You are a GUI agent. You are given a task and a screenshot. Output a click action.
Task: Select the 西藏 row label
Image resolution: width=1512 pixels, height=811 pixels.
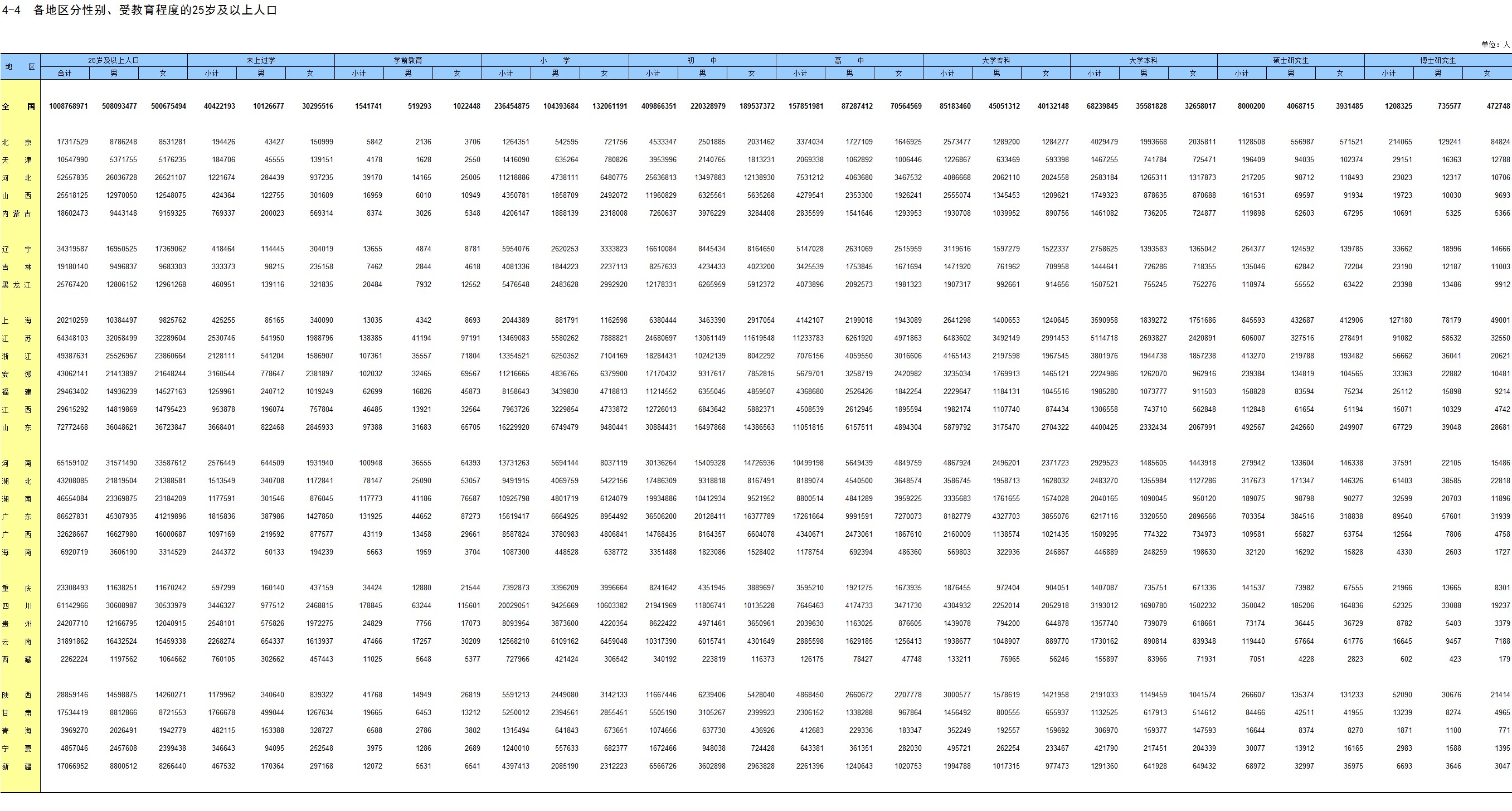pyautogui.click(x=17, y=659)
